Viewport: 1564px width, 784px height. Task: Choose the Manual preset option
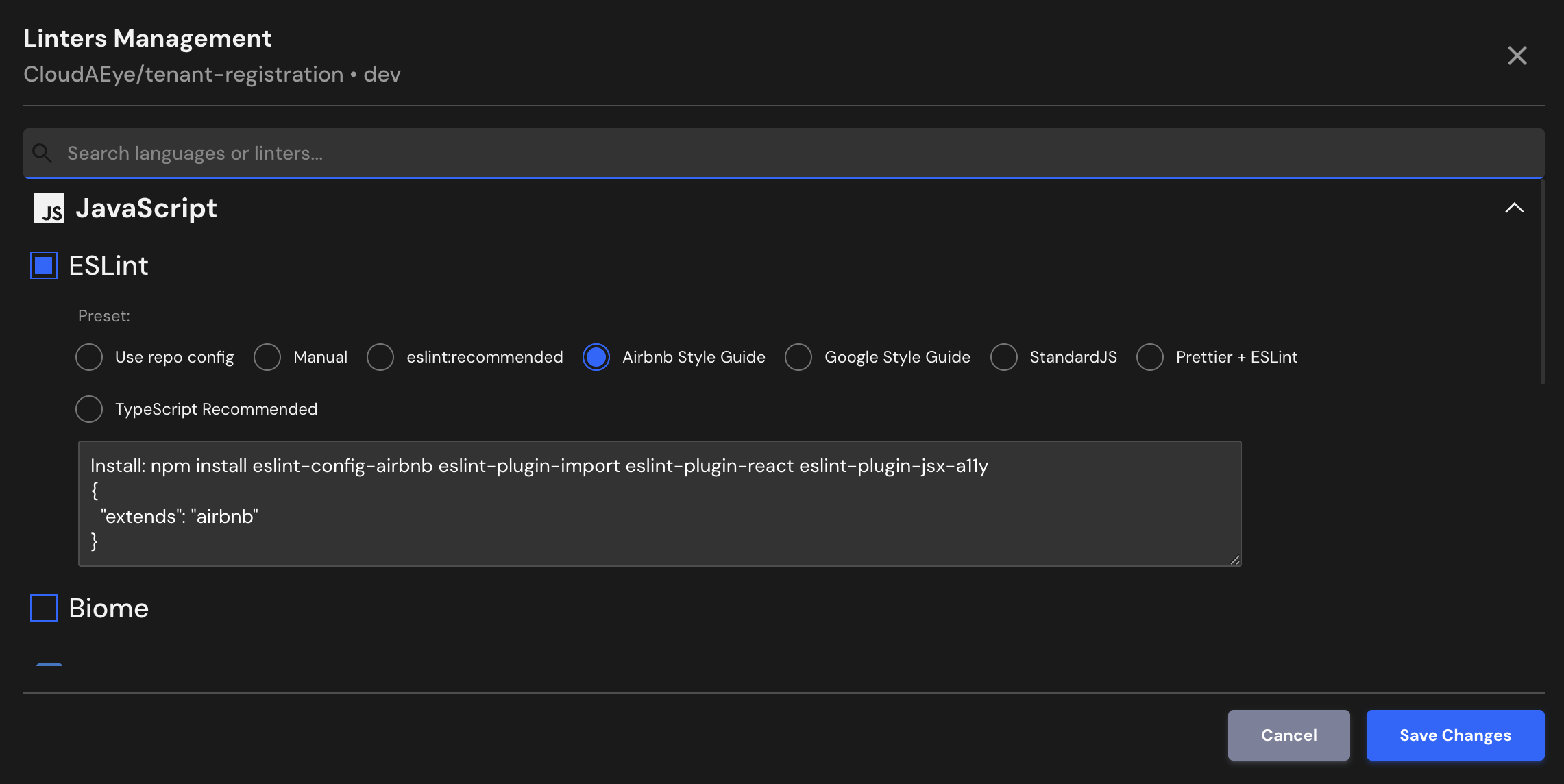coord(267,357)
